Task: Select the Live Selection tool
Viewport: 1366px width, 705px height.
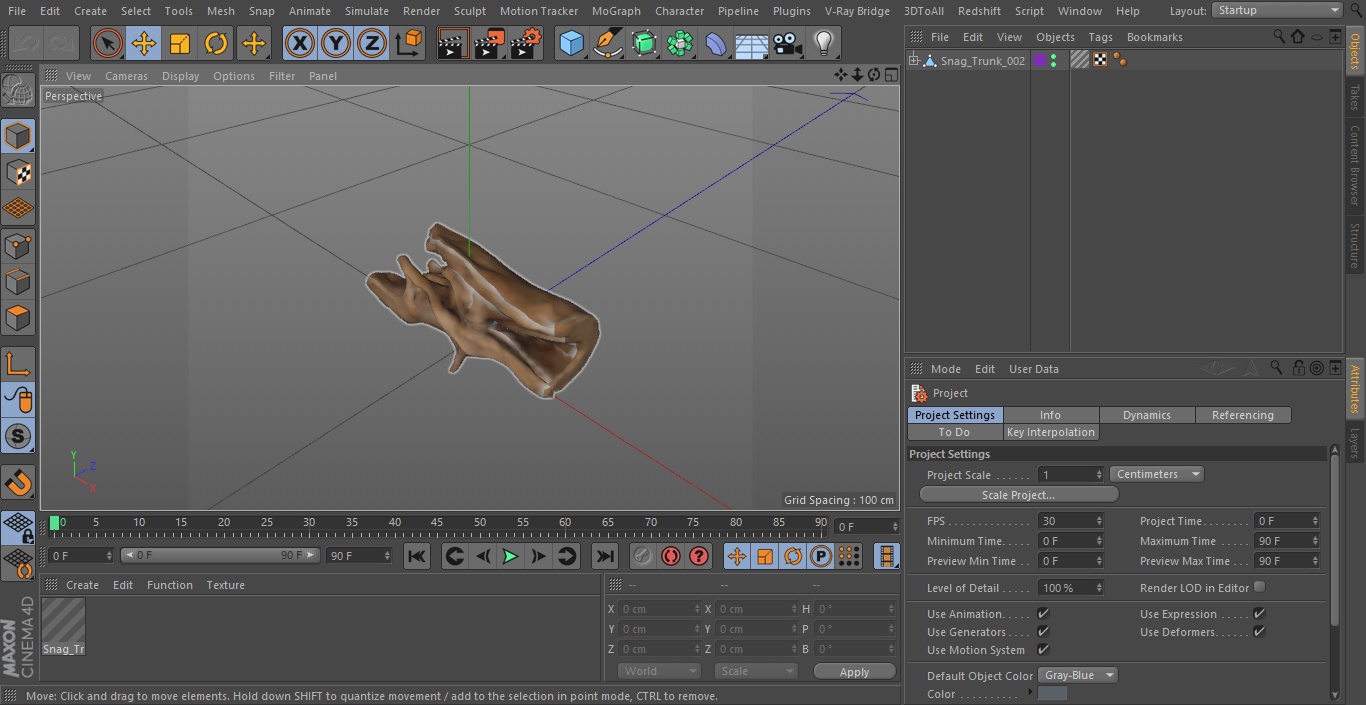Action: click(x=107, y=44)
